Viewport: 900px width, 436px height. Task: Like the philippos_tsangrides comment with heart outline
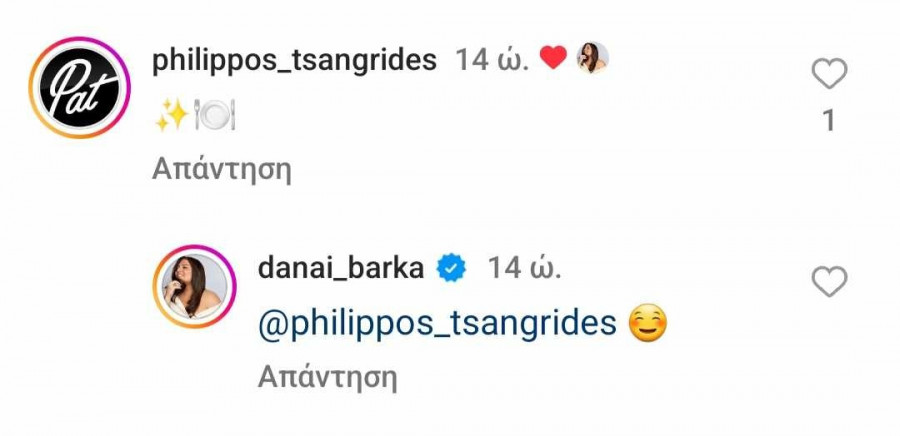click(x=829, y=74)
